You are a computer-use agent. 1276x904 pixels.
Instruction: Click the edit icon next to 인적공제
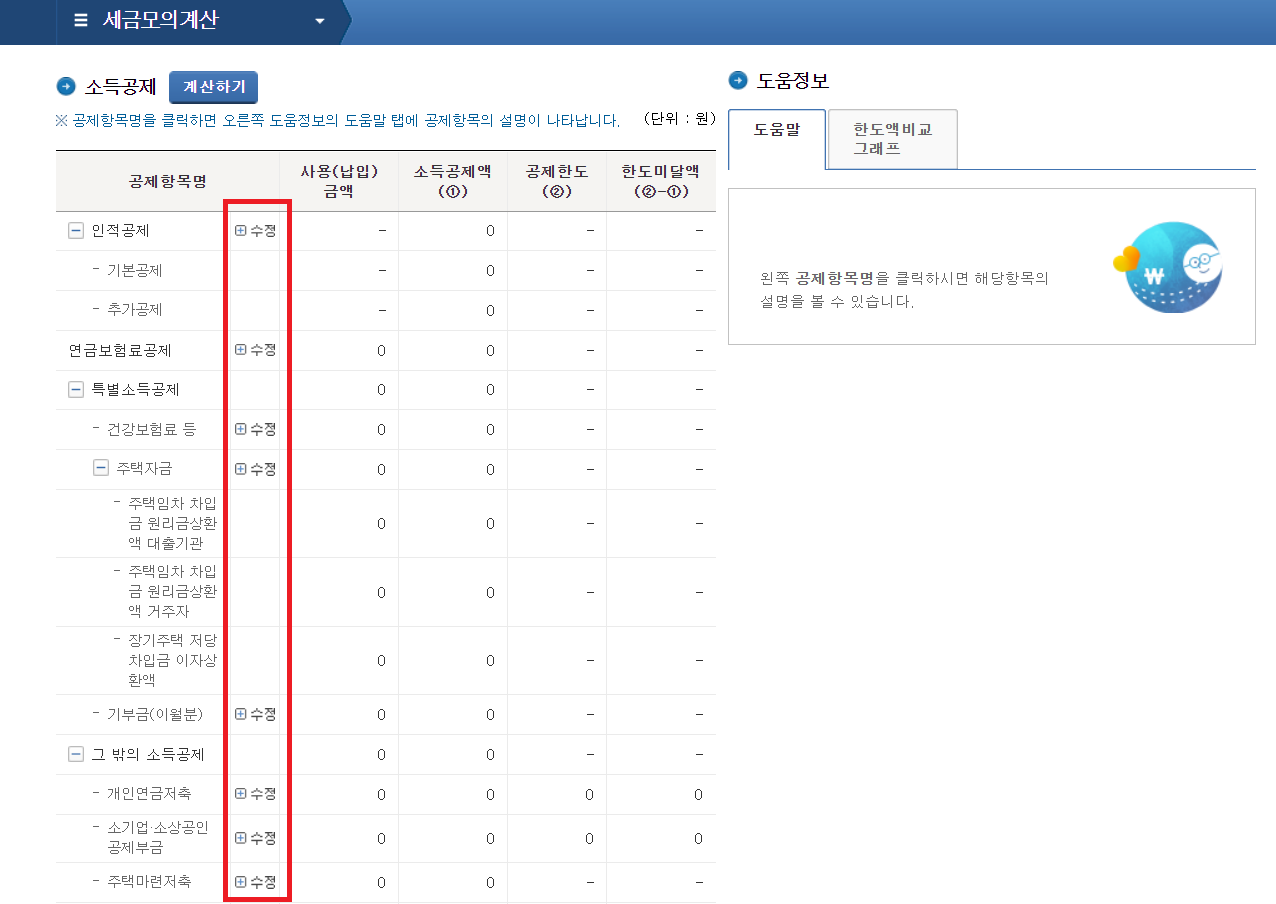[x=253, y=230]
